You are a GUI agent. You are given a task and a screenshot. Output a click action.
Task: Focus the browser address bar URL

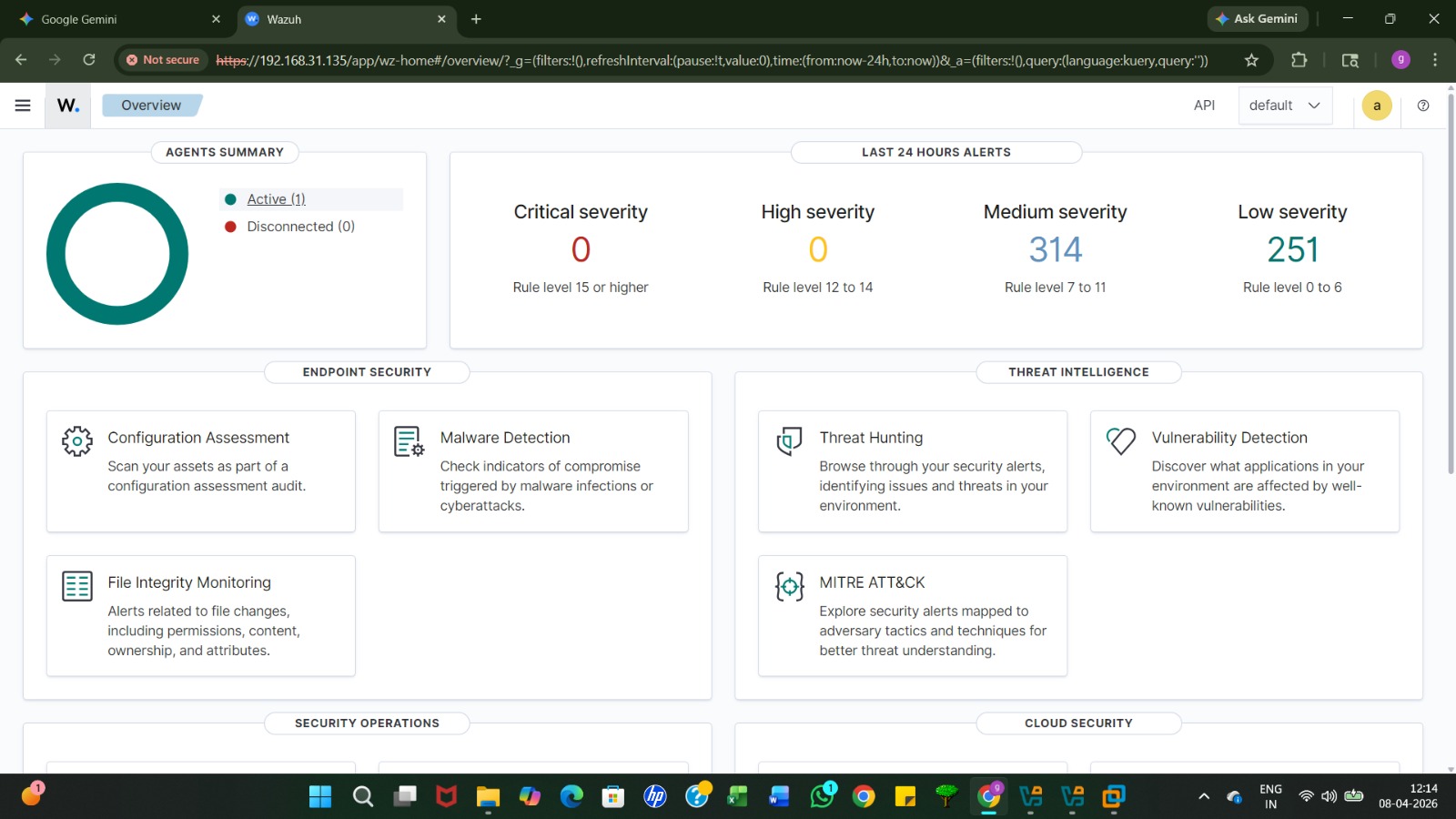coord(712,60)
